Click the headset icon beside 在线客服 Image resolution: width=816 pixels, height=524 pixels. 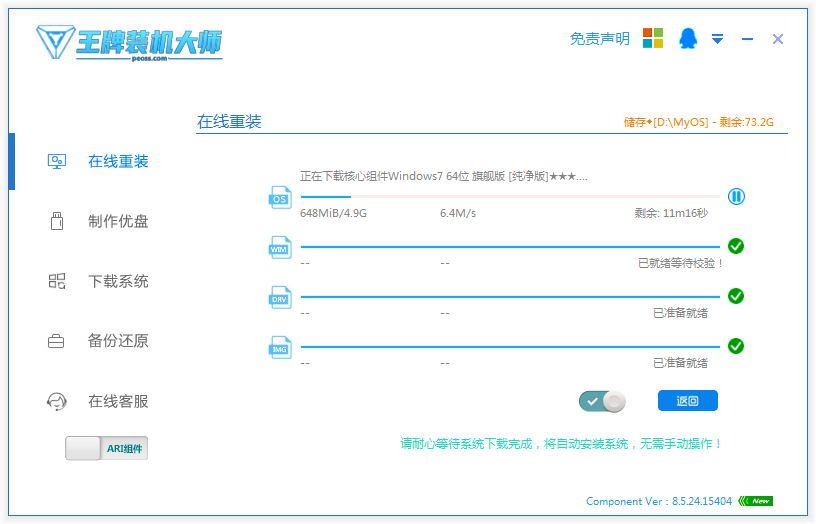click(57, 401)
